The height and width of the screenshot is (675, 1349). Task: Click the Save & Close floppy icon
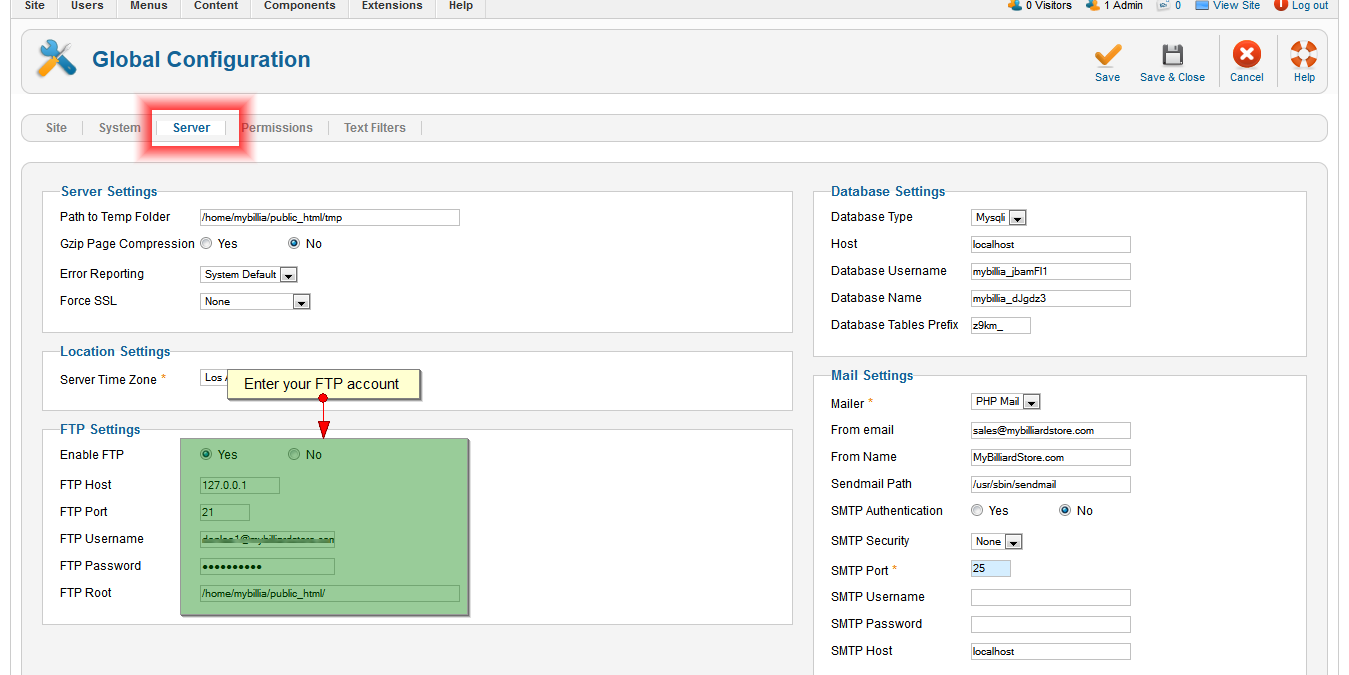(x=1172, y=56)
